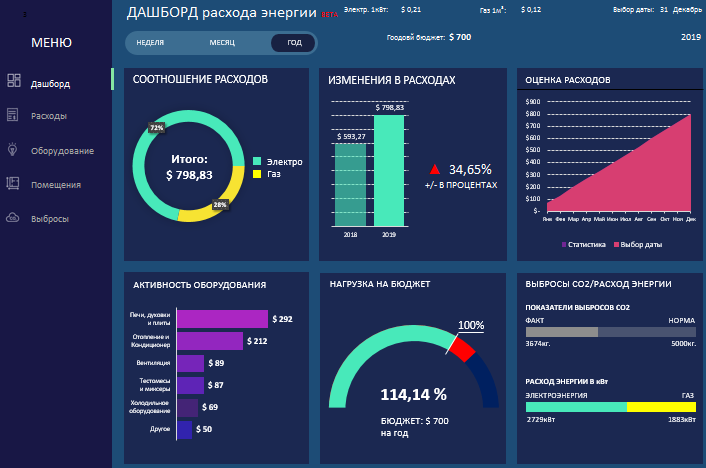
Task: Click the Расходы sidebar icon
Action: (x=13, y=115)
